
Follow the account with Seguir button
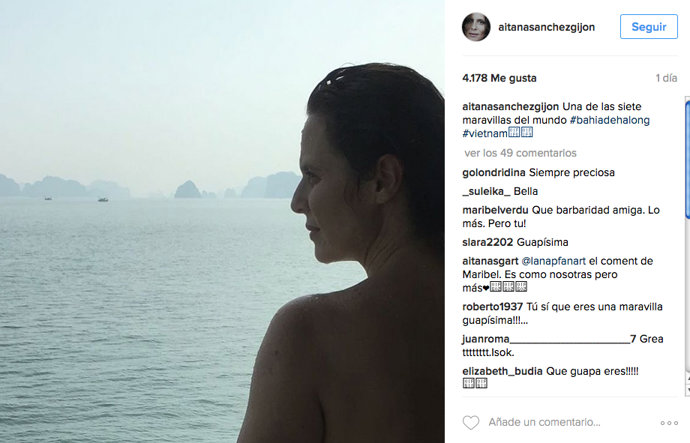[649, 27]
